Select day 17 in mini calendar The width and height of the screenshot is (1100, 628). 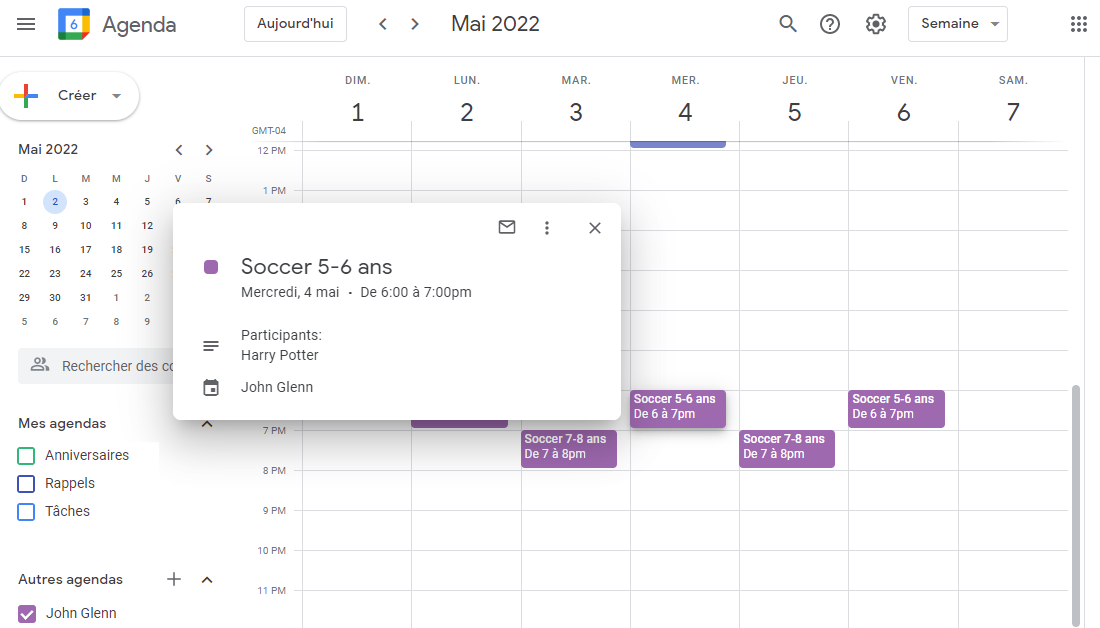86,250
